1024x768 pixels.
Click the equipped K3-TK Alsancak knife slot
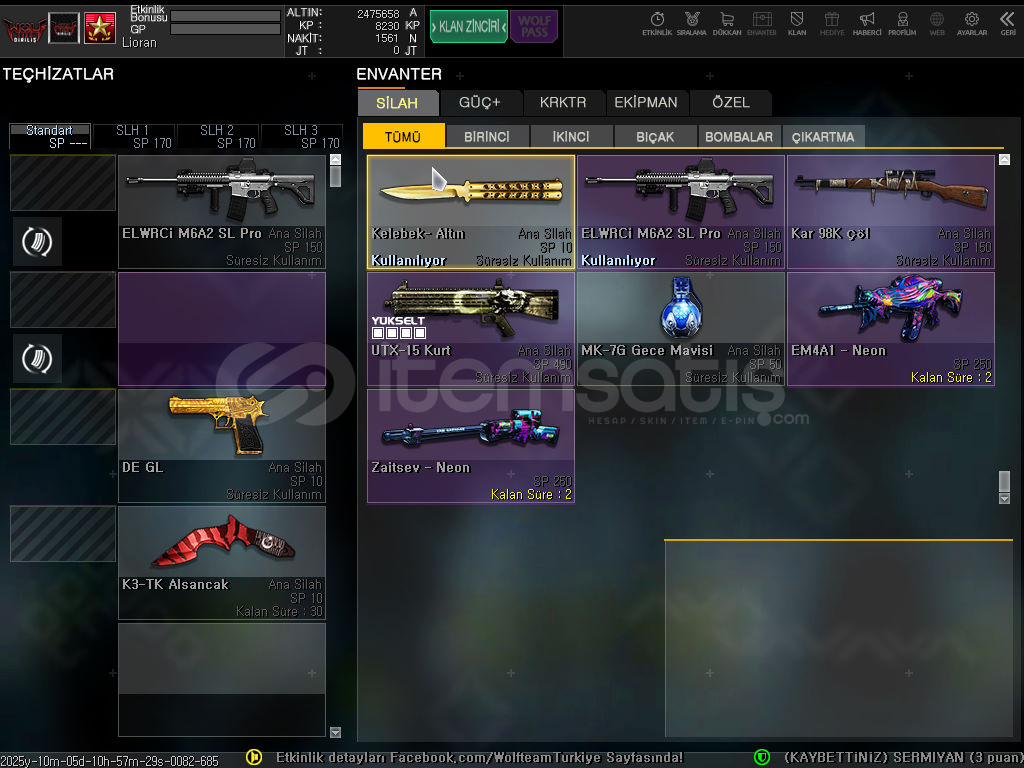click(x=222, y=562)
